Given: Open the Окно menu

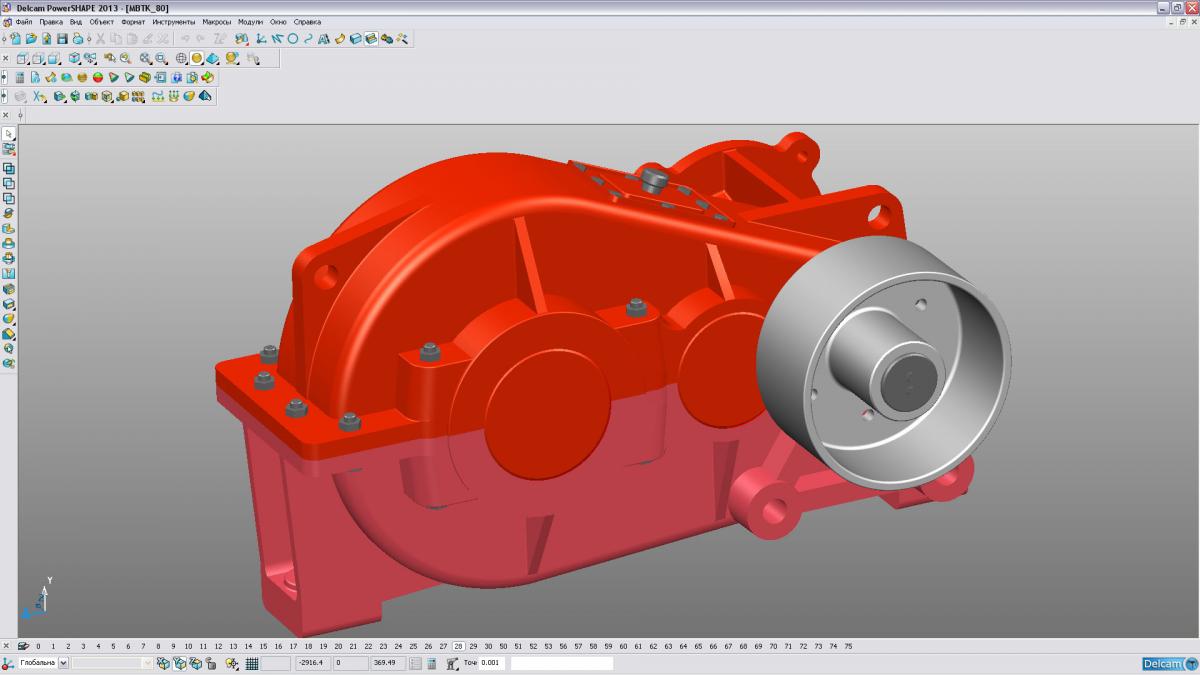Looking at the screenshot, I should pyautogui.click(x=278, y=21).
